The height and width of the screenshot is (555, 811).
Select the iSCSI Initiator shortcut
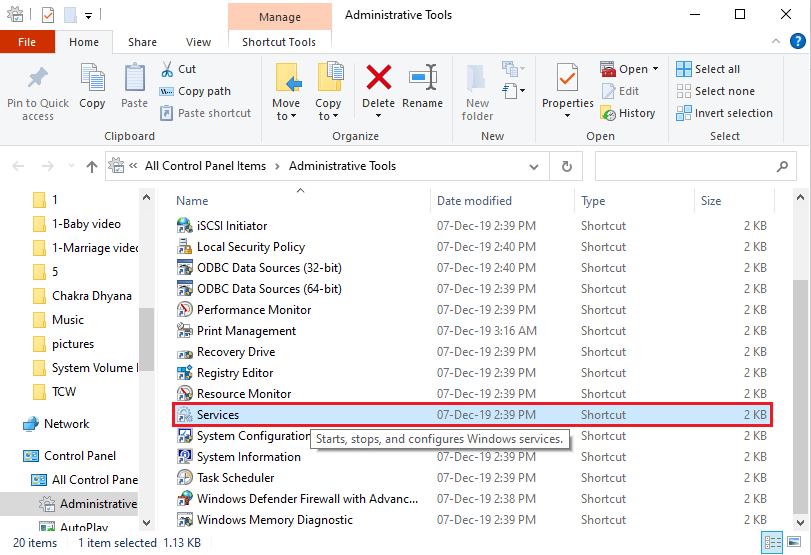pyautogui.click(x=472, y=226)
